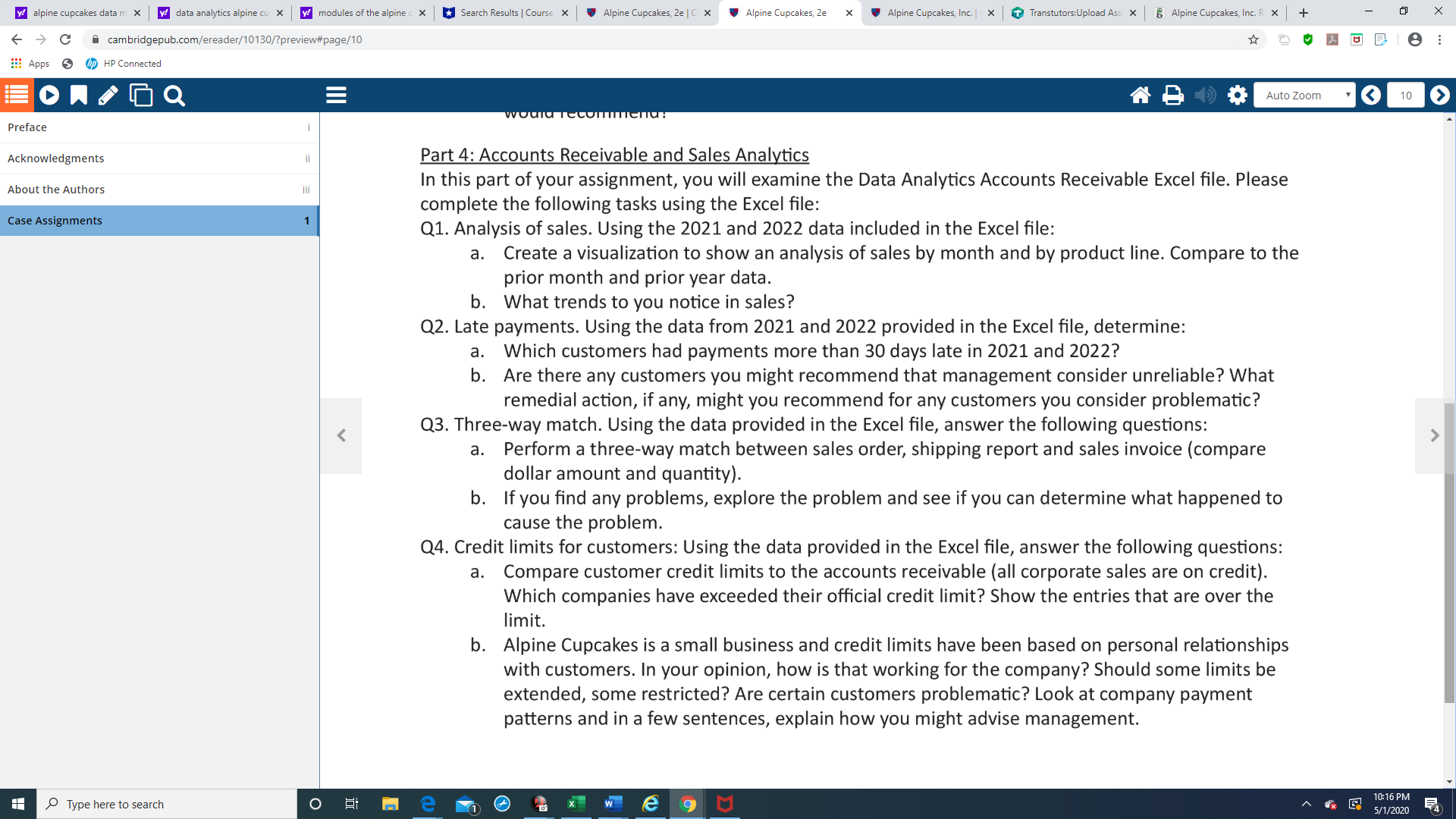This screenshot has height=819, width=1456.
Task: Select the copy pages icon
Action: [141, 95]
